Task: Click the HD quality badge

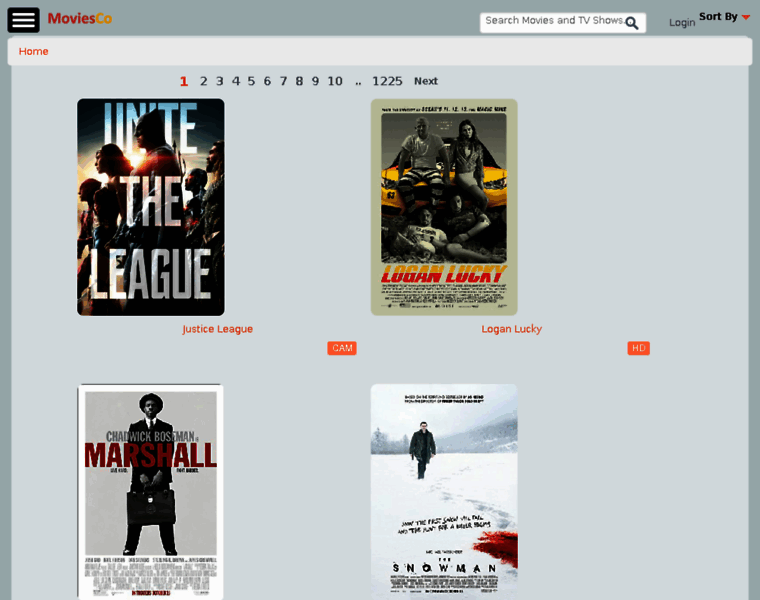Action: point(639,348)
